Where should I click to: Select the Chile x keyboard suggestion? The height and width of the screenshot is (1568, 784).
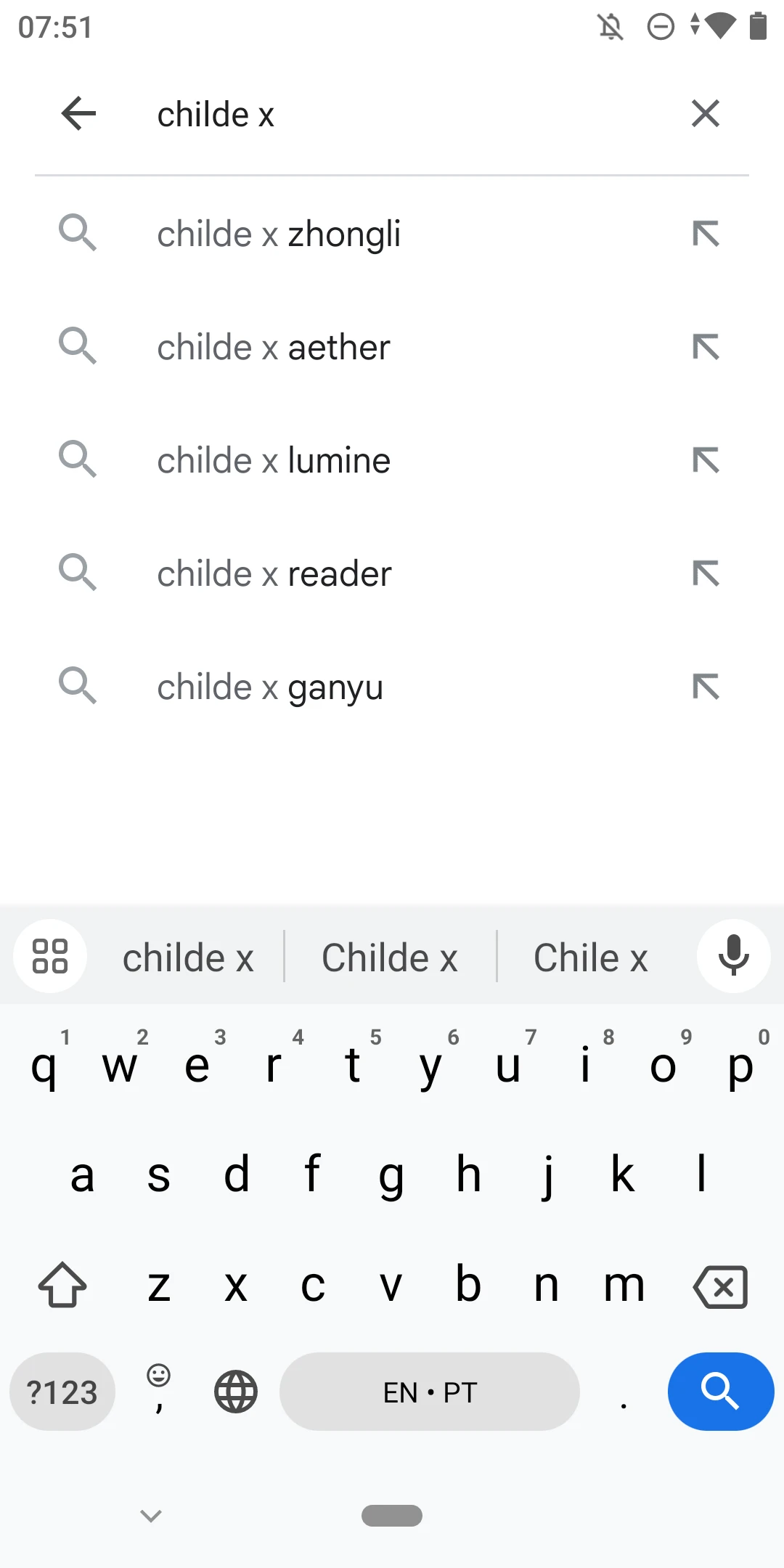(590, 956)
